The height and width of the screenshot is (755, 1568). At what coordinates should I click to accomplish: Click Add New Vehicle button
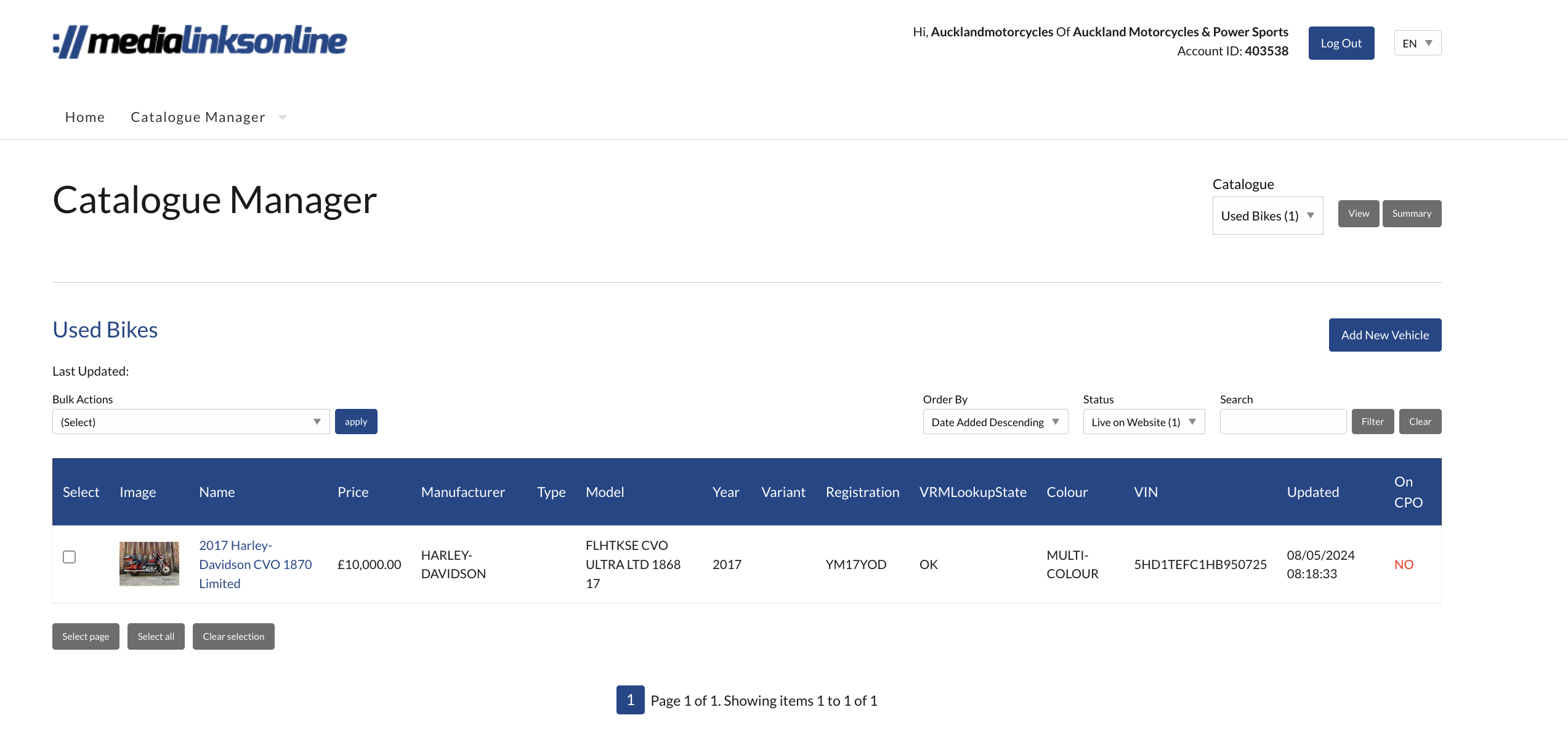pos(1384,335)
